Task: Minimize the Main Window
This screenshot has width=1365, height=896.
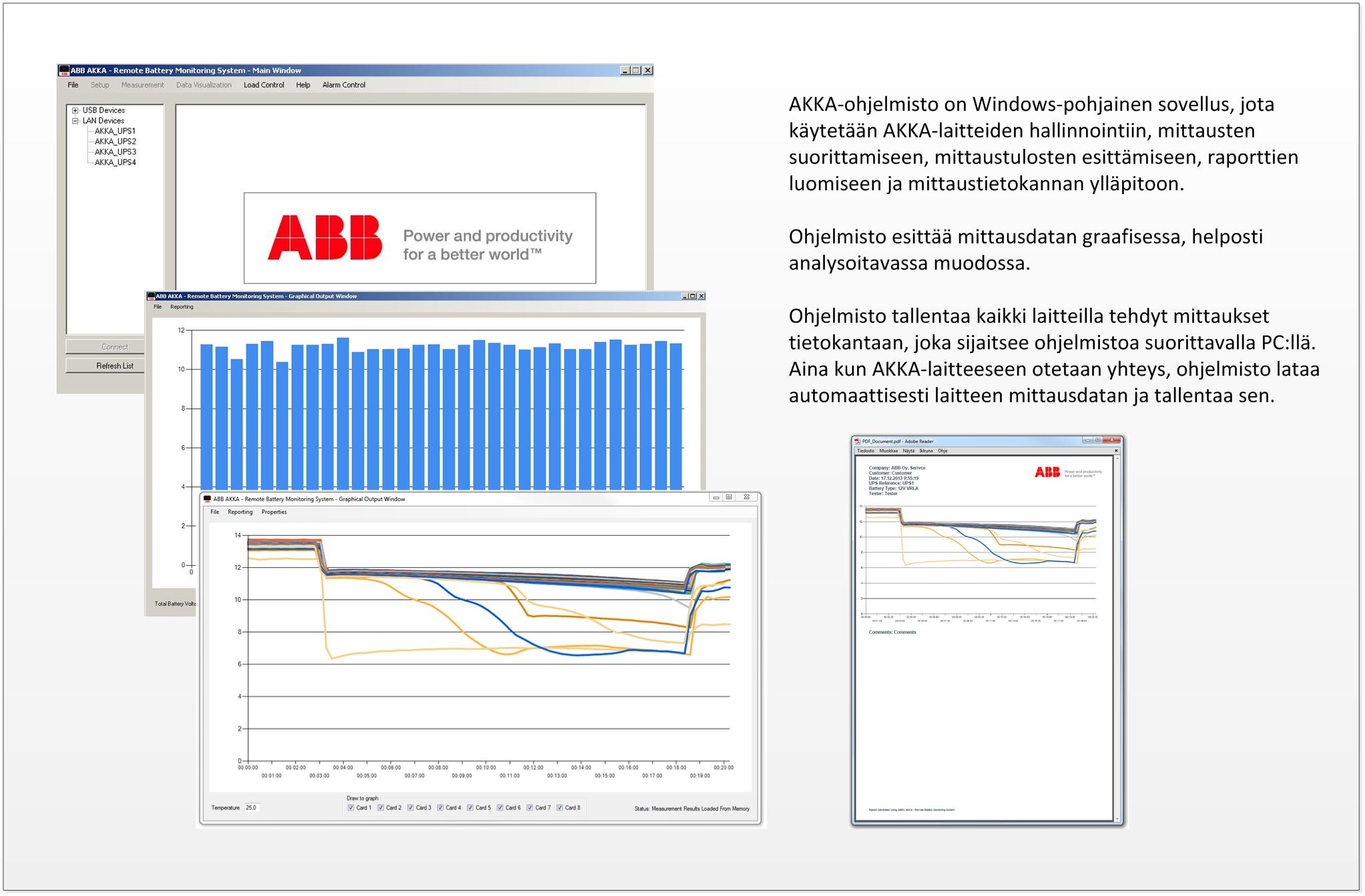Action: [625, 70]
